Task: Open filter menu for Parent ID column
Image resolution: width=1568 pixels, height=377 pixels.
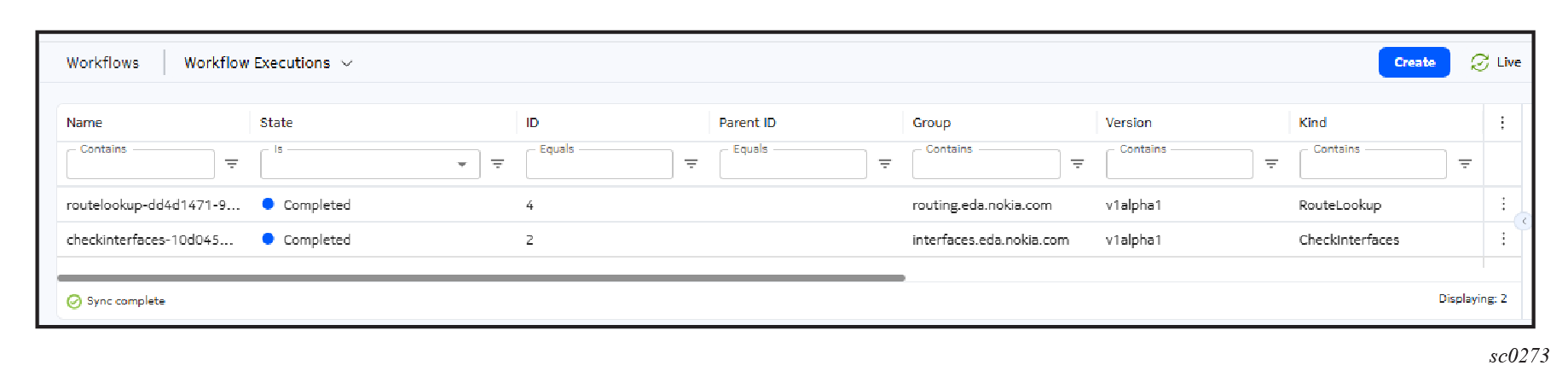Action: point(885,164)
